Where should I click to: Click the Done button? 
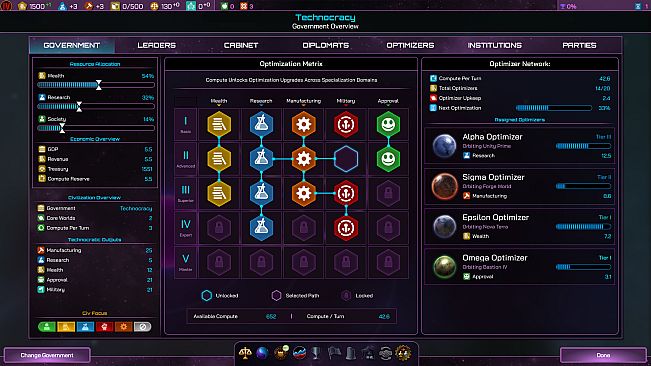603,355
